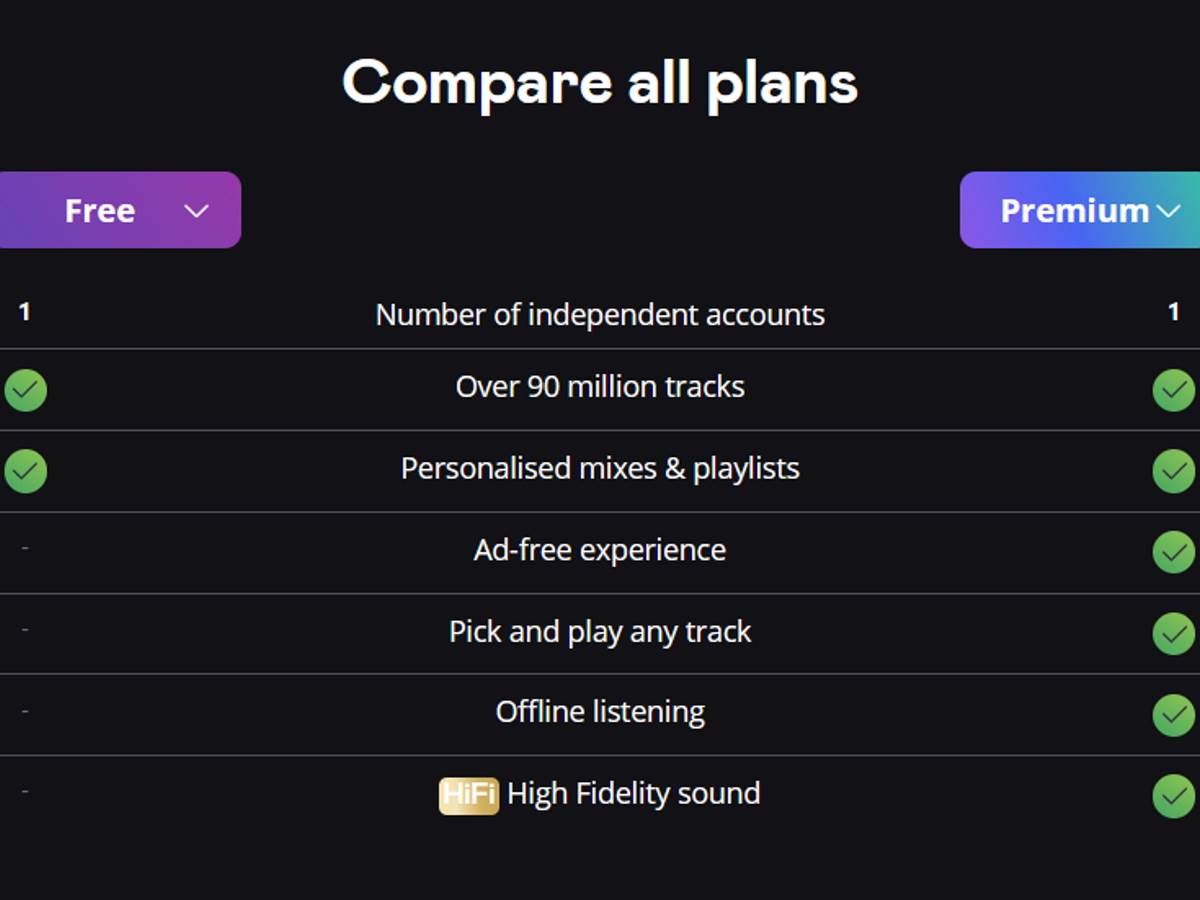Click the Number of independent accounts row label
The height and width of the screenshot is (900, 1200).
600,314
